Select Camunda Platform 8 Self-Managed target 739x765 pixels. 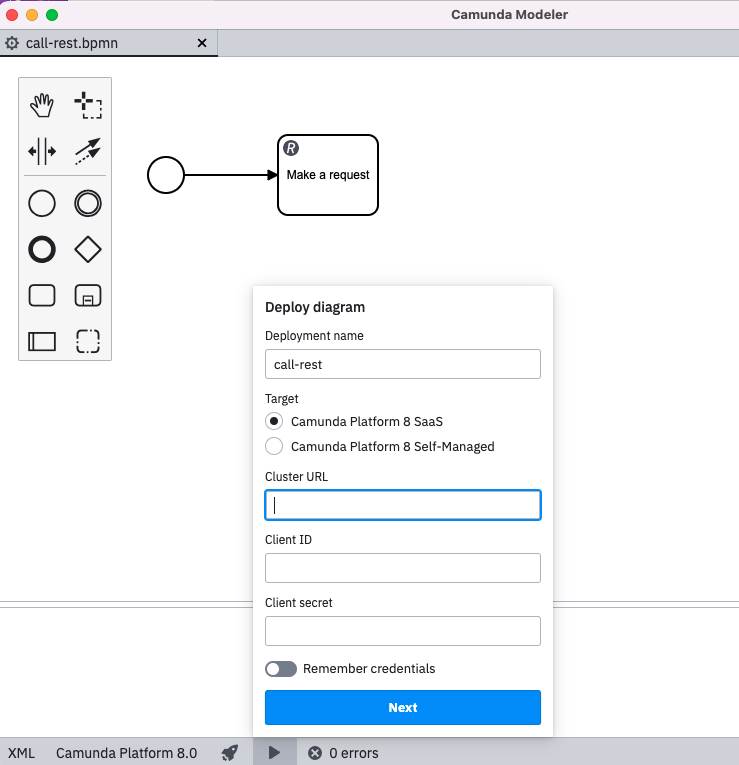[274, 446]
